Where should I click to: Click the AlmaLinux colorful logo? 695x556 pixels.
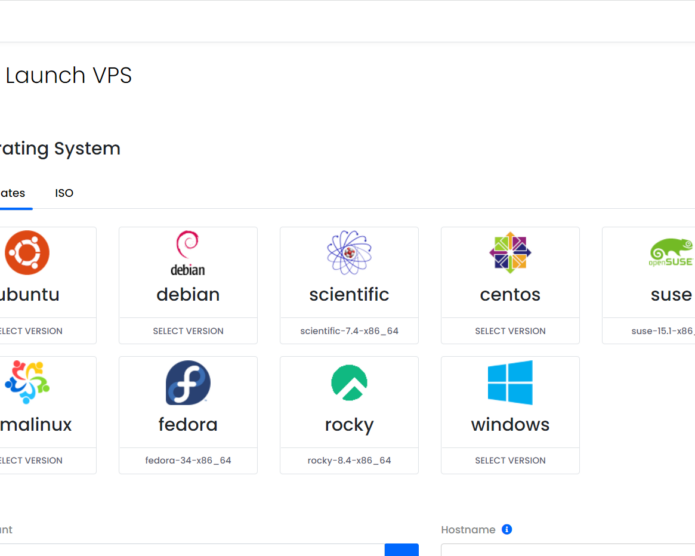(x=27, y=382)
